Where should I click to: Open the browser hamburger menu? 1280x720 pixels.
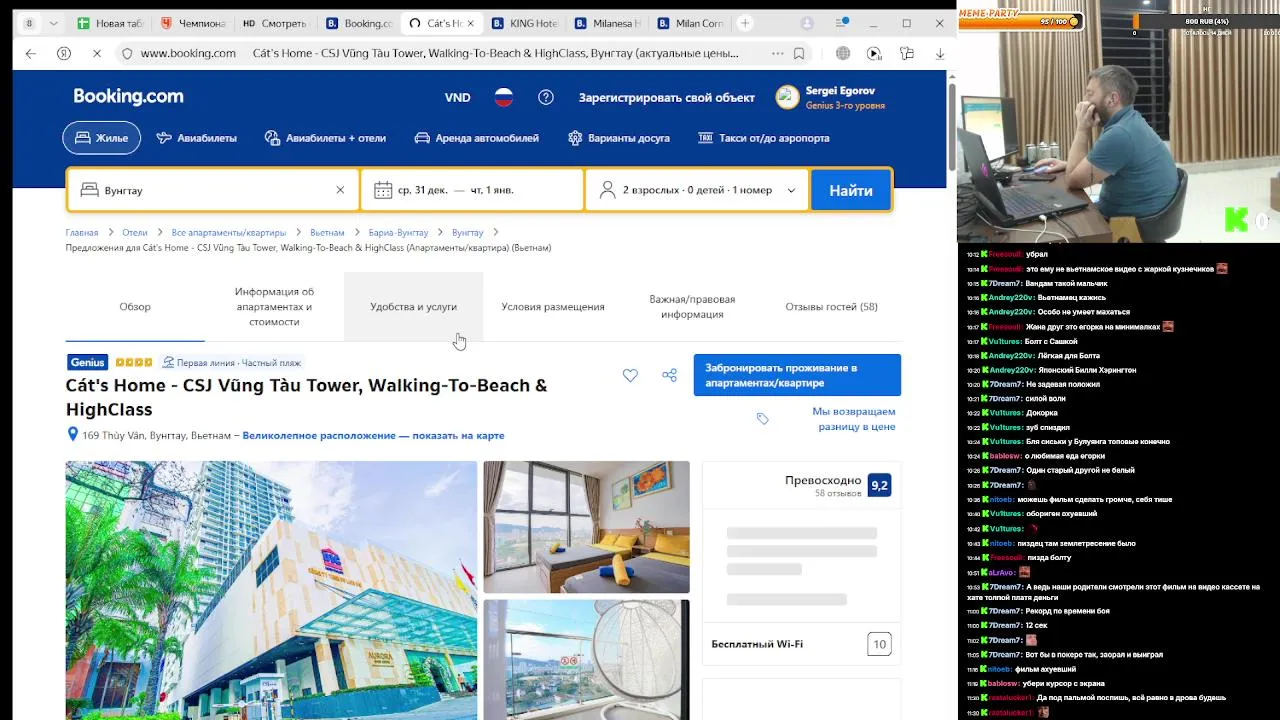coord(840,23)
